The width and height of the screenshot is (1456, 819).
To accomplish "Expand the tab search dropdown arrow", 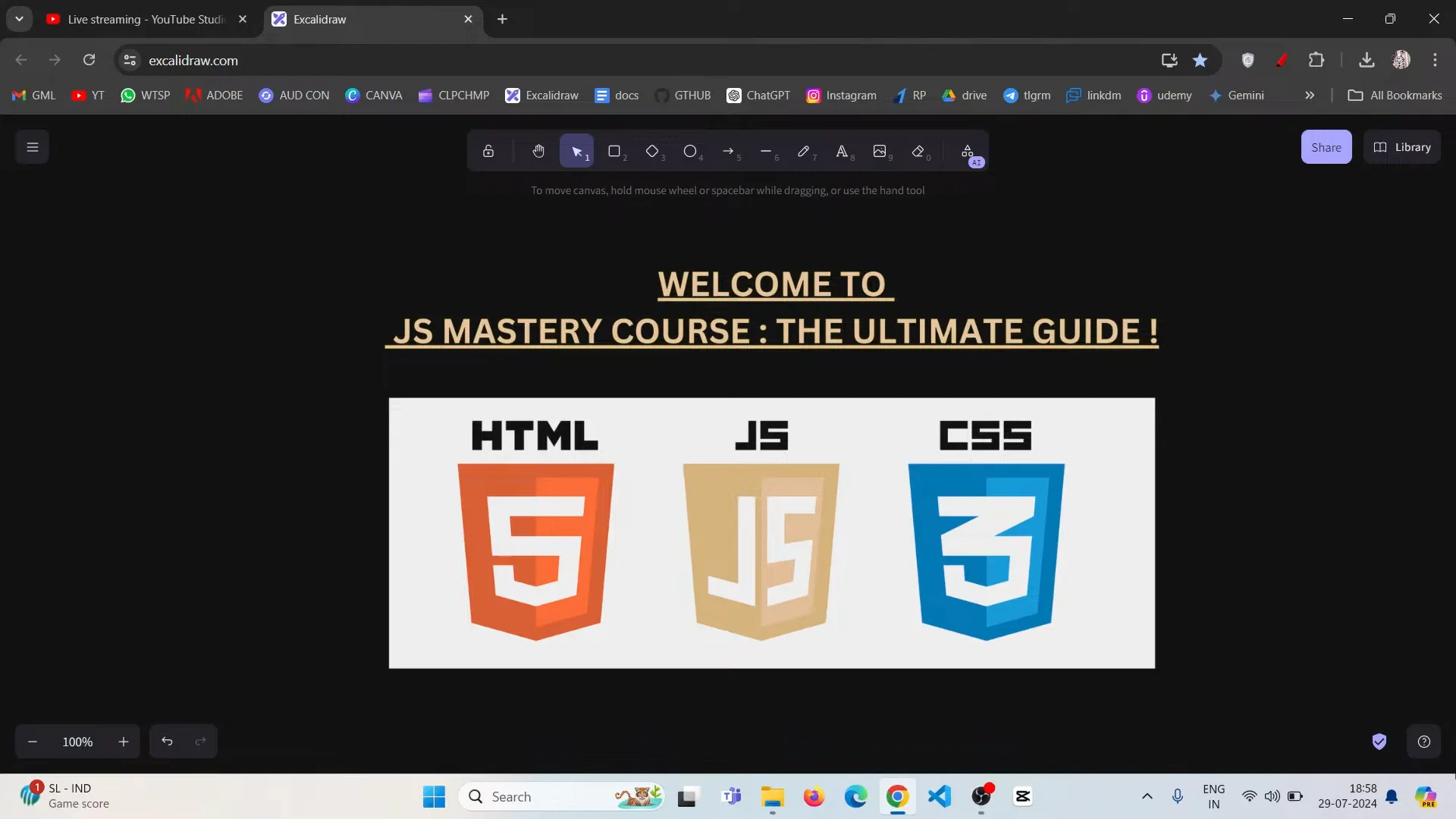I will [x=19, y=19].
